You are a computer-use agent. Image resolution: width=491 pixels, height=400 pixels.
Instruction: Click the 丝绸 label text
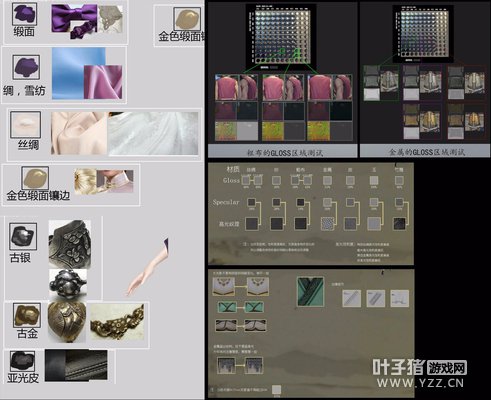(x=28, y=145)
